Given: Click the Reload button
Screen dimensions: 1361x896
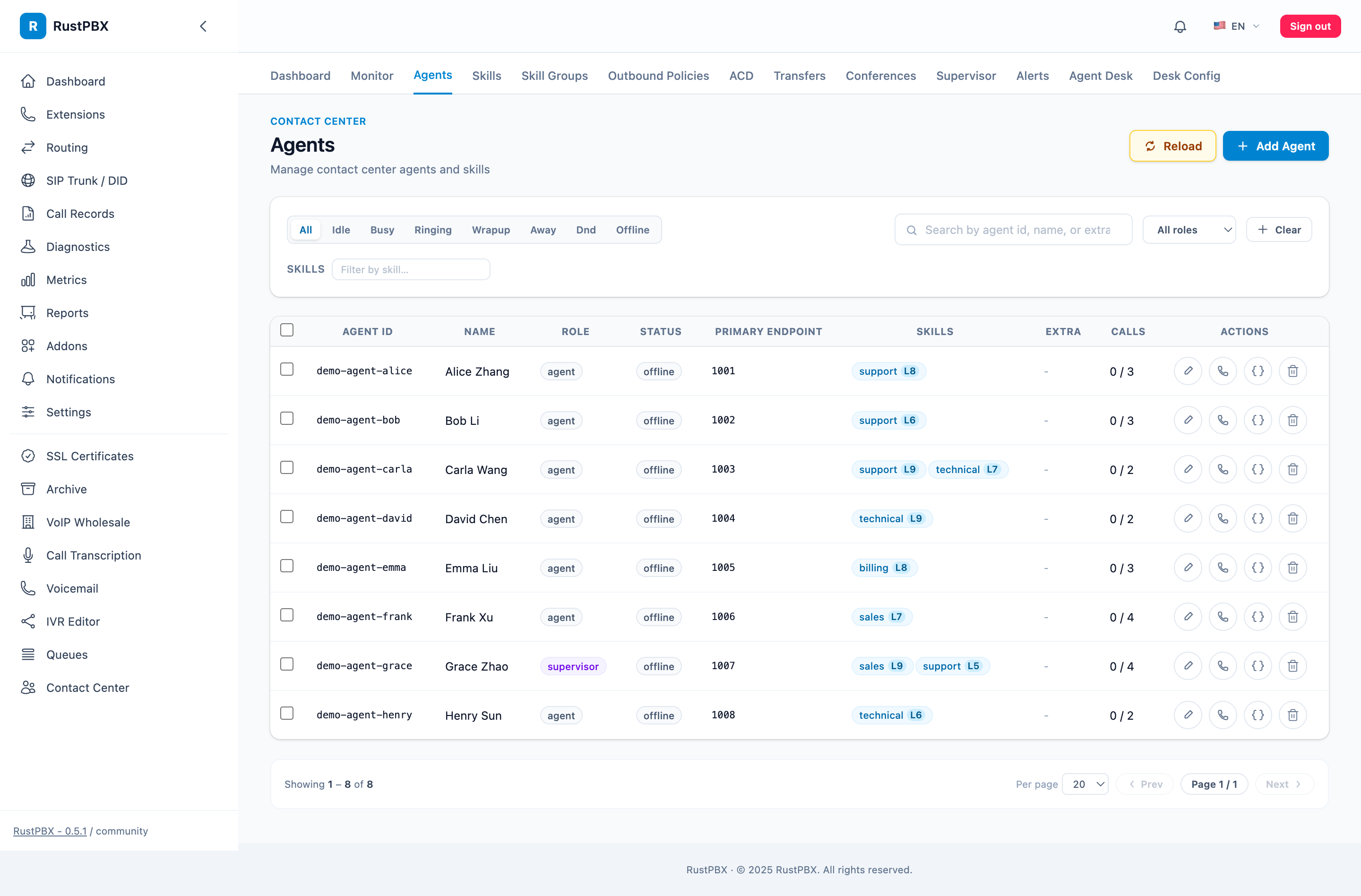Looking at the screenshot, I should coord(1172,146).
